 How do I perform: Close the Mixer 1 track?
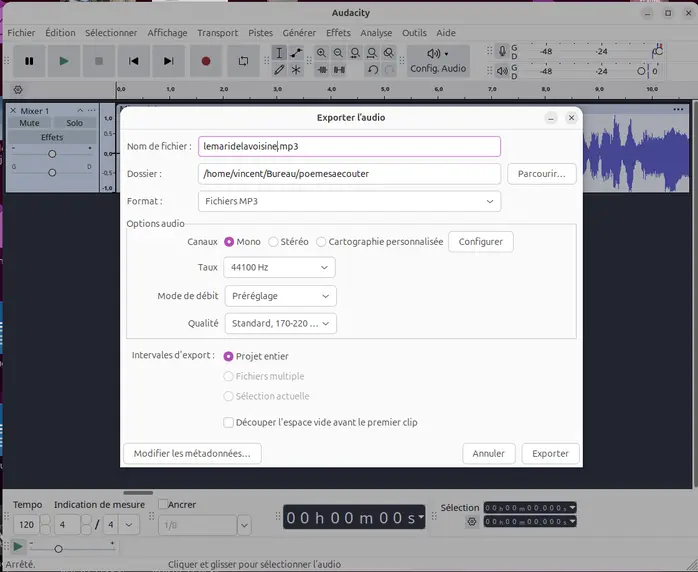pyautogui.click(x=13, y=110)
